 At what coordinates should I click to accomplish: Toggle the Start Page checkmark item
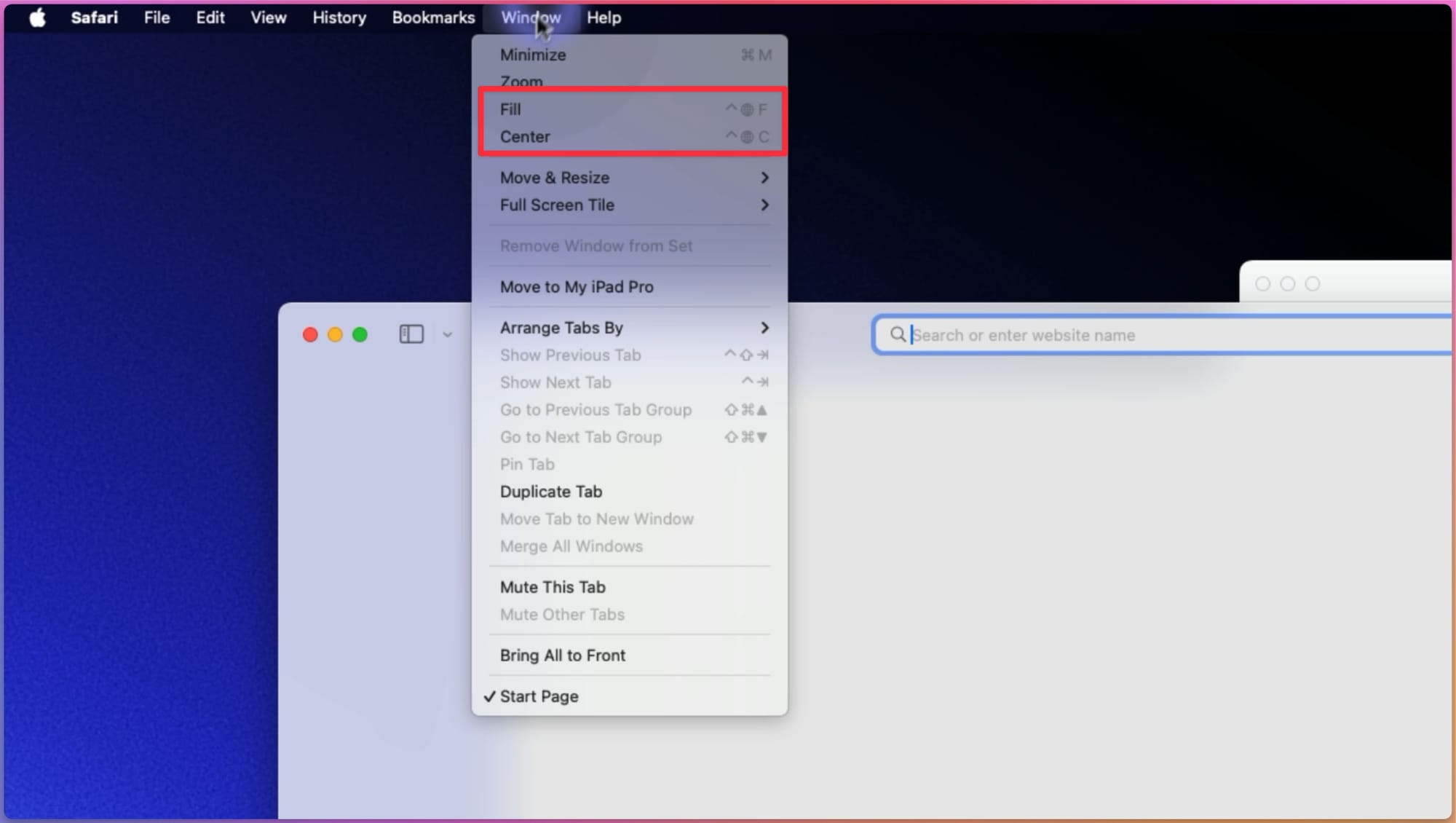[x=539, y=696]
